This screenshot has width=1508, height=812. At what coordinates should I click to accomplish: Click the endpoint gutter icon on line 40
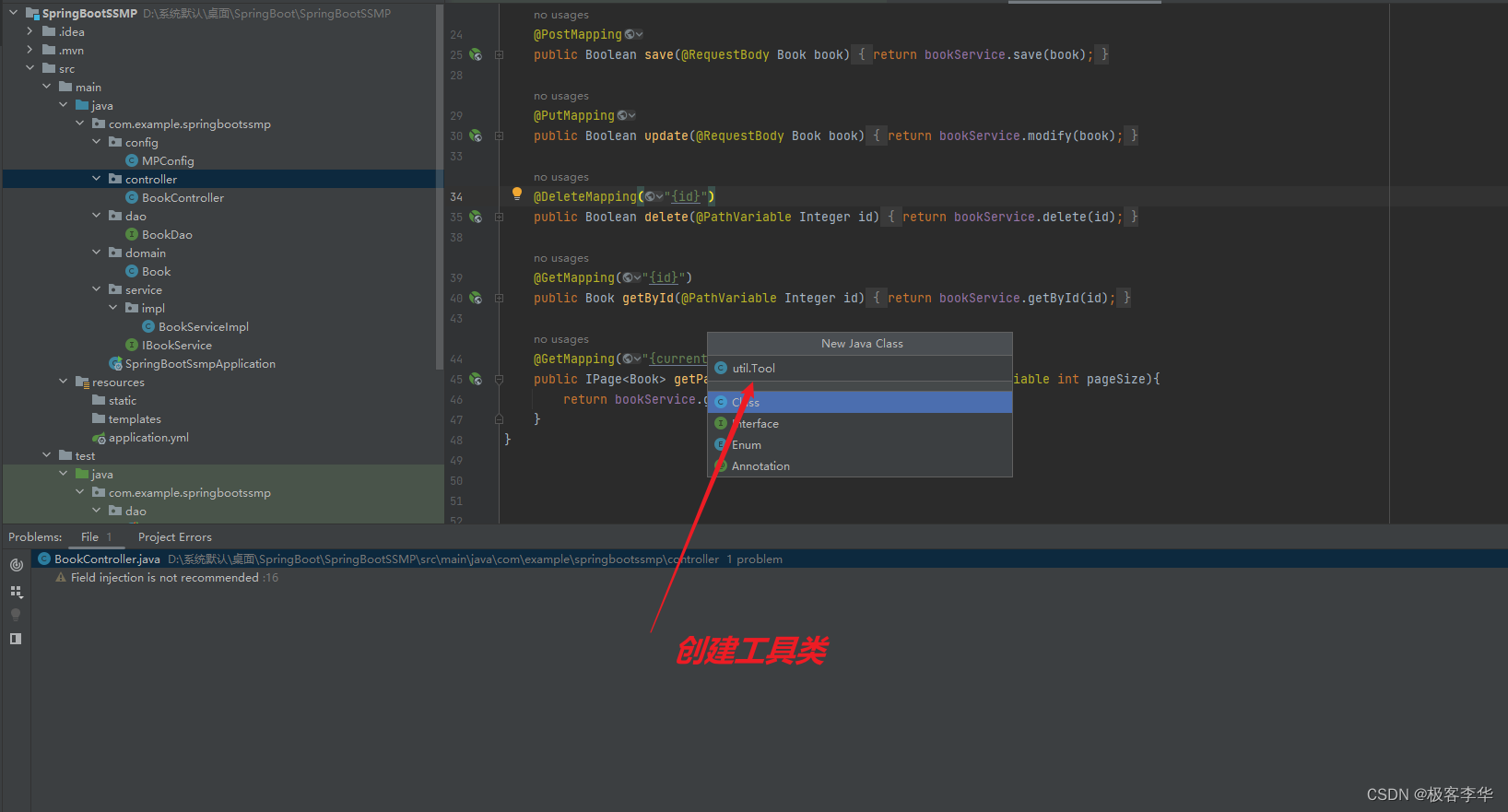pos(476,298)
